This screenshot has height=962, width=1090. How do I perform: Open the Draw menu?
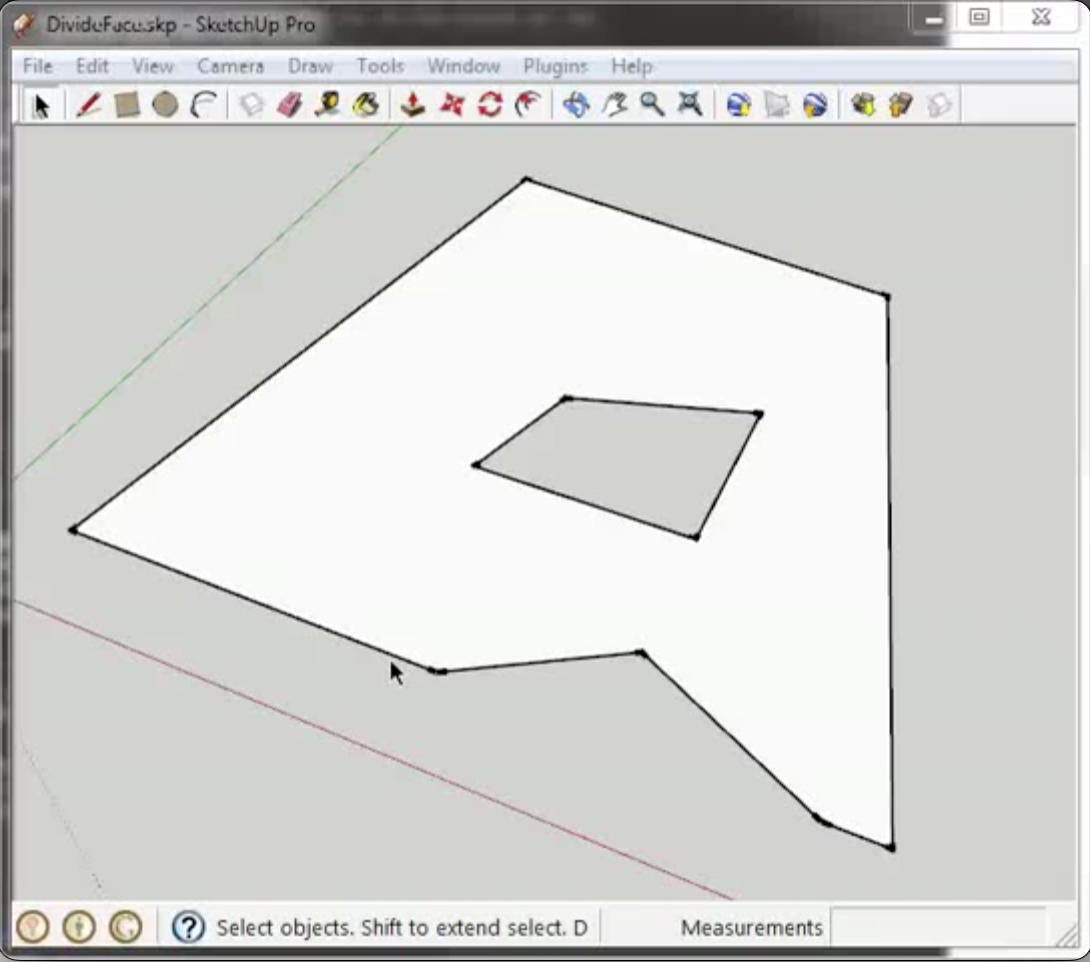[310, 66]
